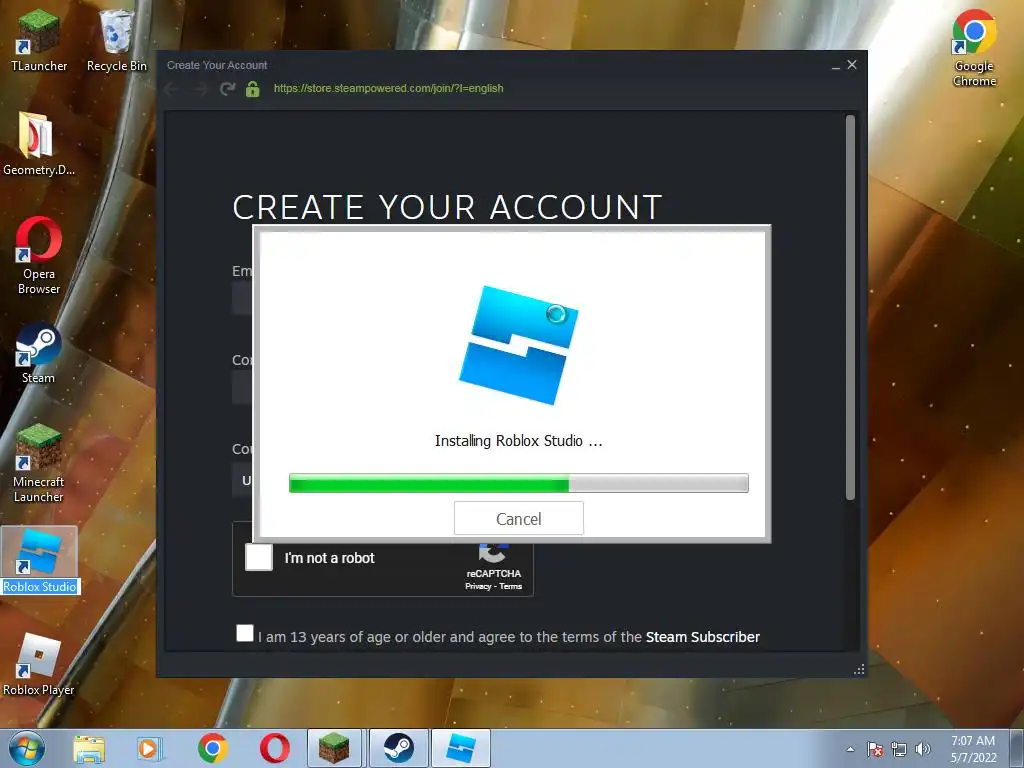Click the green padlock security icon
Image resolution: width=1024 pixels, height=768 pixels.
(x=253, y=89)
